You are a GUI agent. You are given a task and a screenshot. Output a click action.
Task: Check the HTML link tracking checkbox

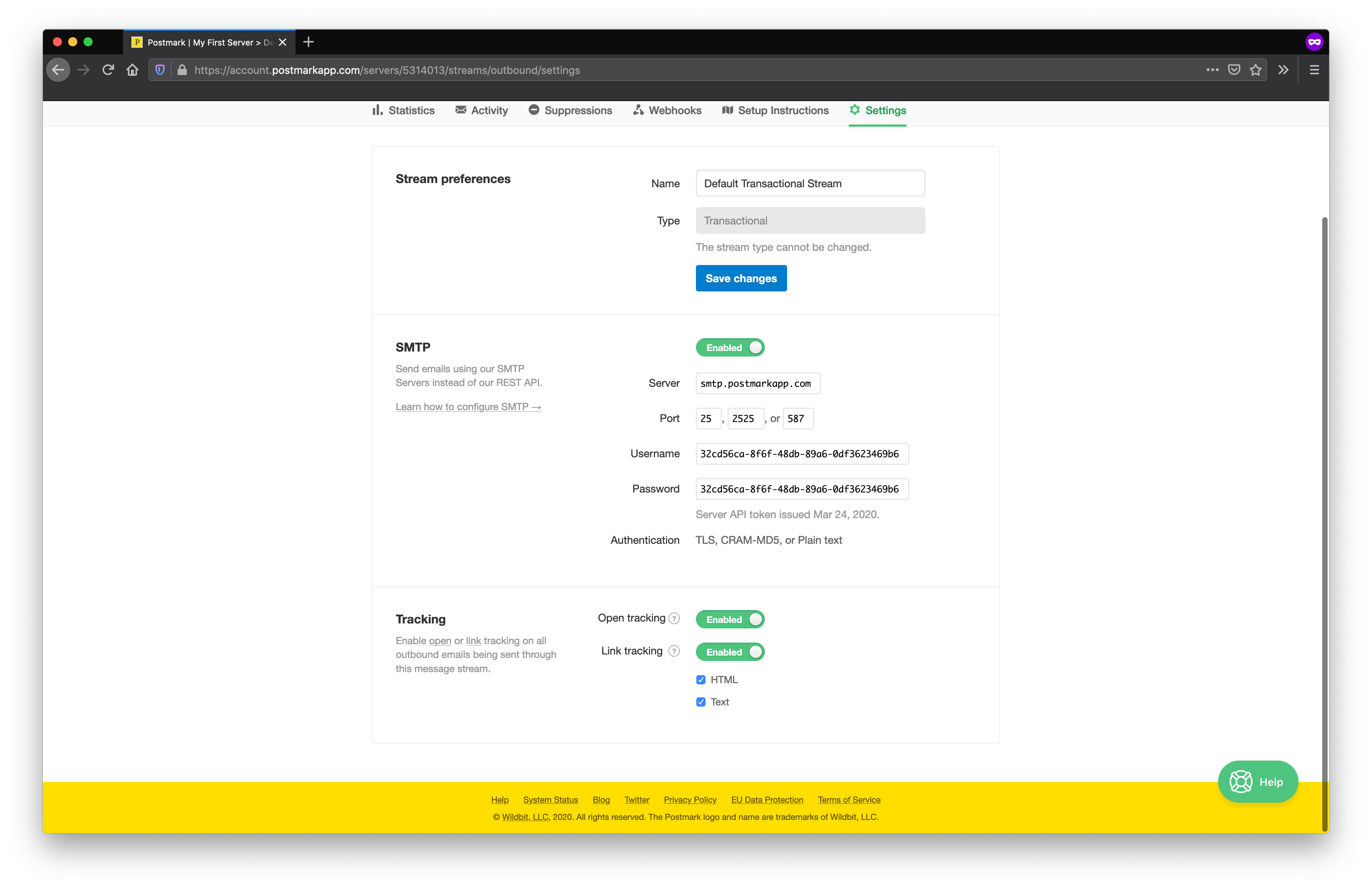701,679
